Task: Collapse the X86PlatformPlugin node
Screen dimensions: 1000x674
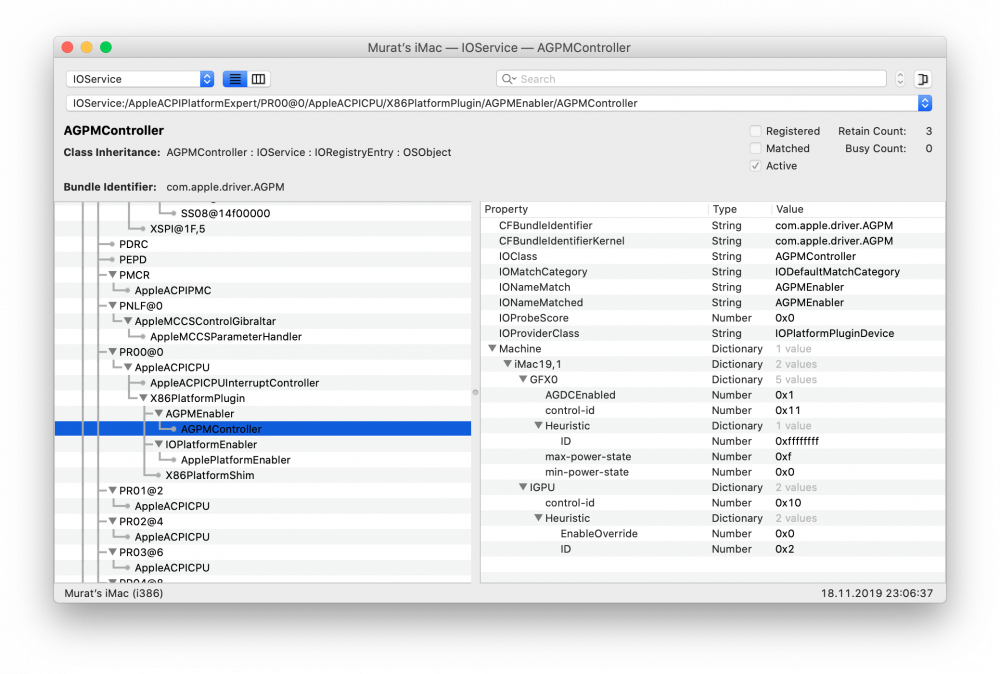Action: (143, 398)
